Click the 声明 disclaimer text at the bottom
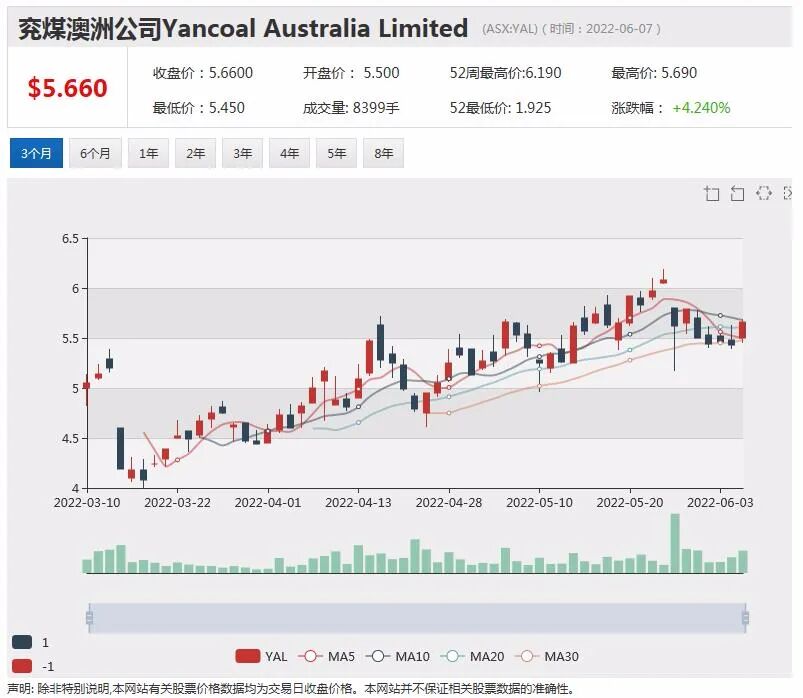This screenshot has height=698, width=803. (x=290, y=688)
